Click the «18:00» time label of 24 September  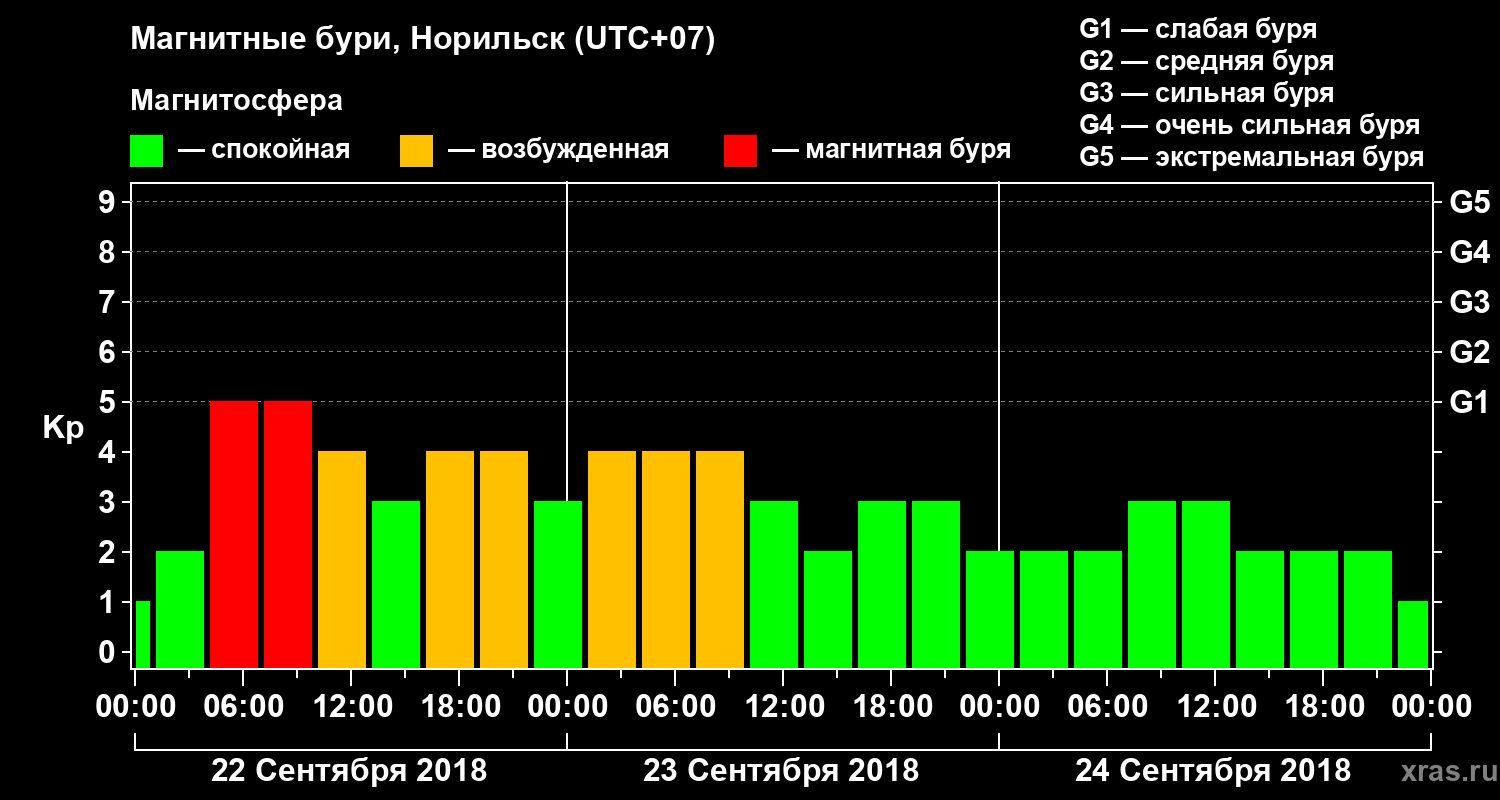(1323, 707)
